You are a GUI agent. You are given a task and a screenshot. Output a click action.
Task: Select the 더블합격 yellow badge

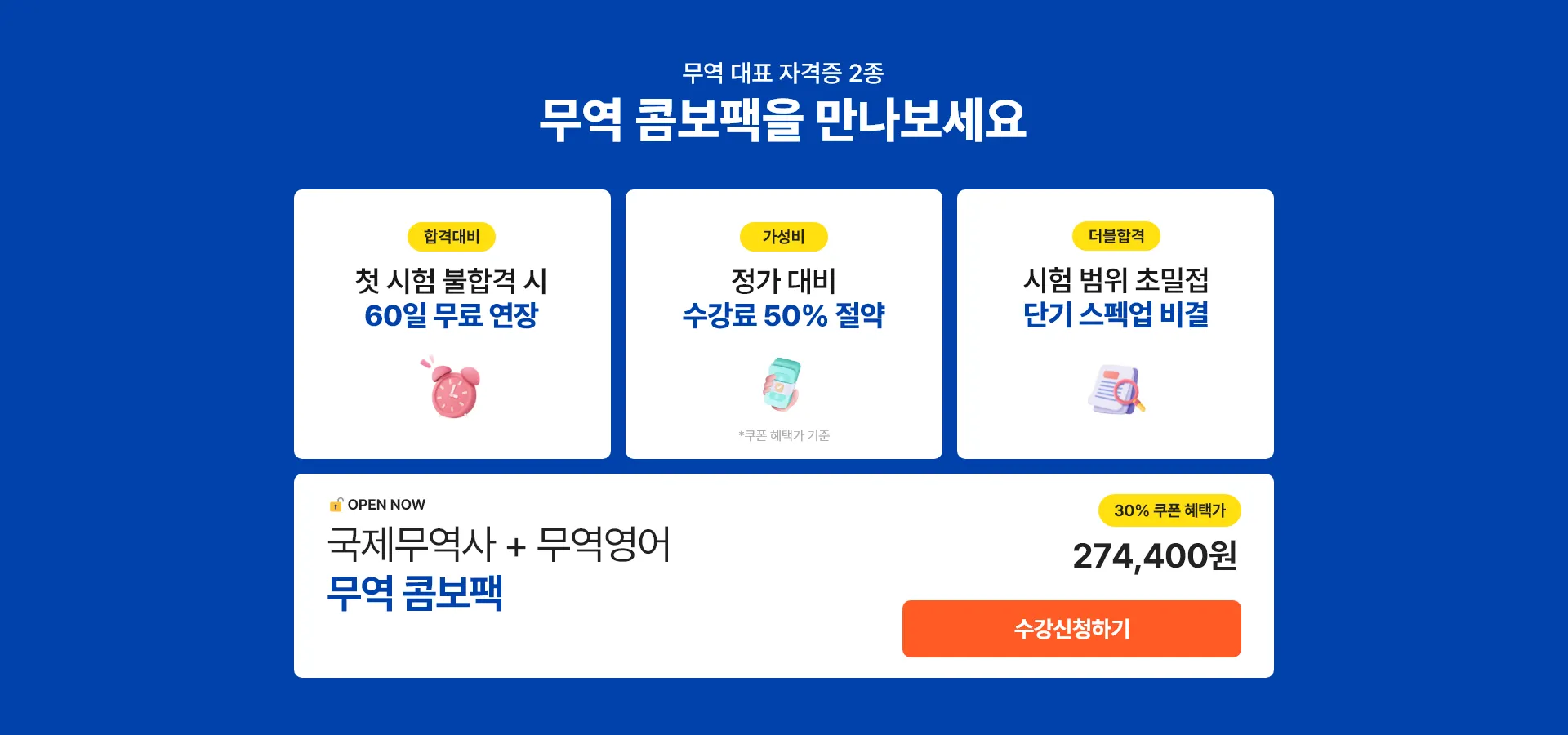(x=1116, y=236)
